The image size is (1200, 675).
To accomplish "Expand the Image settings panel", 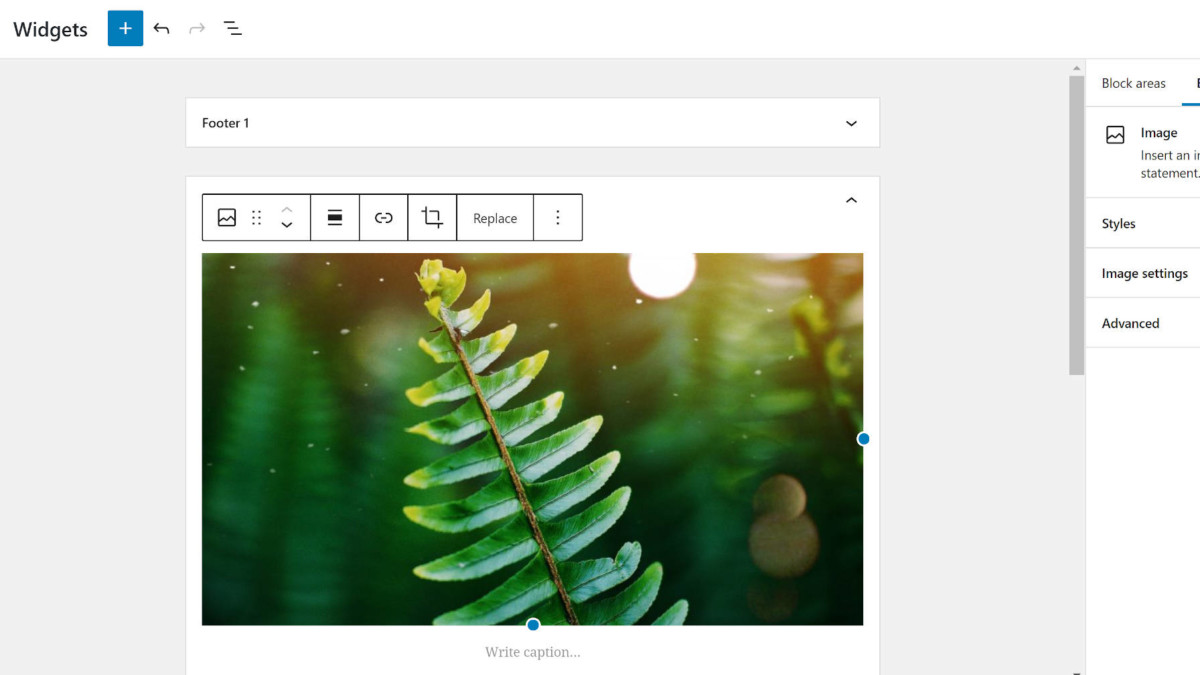I will click(x=1144, y=273).
